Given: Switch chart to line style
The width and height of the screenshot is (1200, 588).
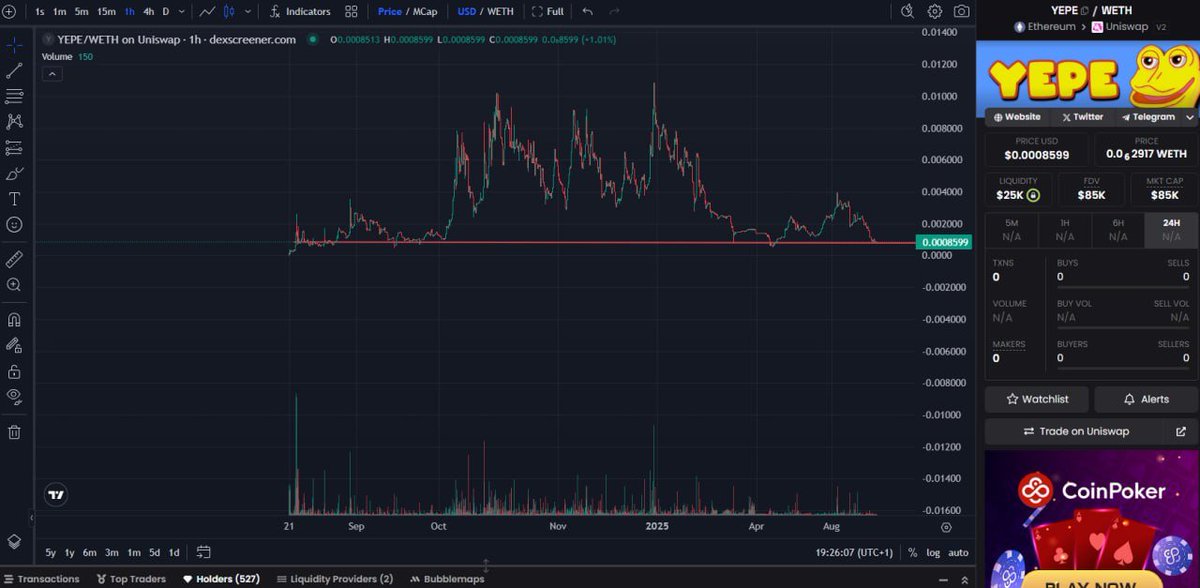Looking at the screenshot, I should coord(207,12).
